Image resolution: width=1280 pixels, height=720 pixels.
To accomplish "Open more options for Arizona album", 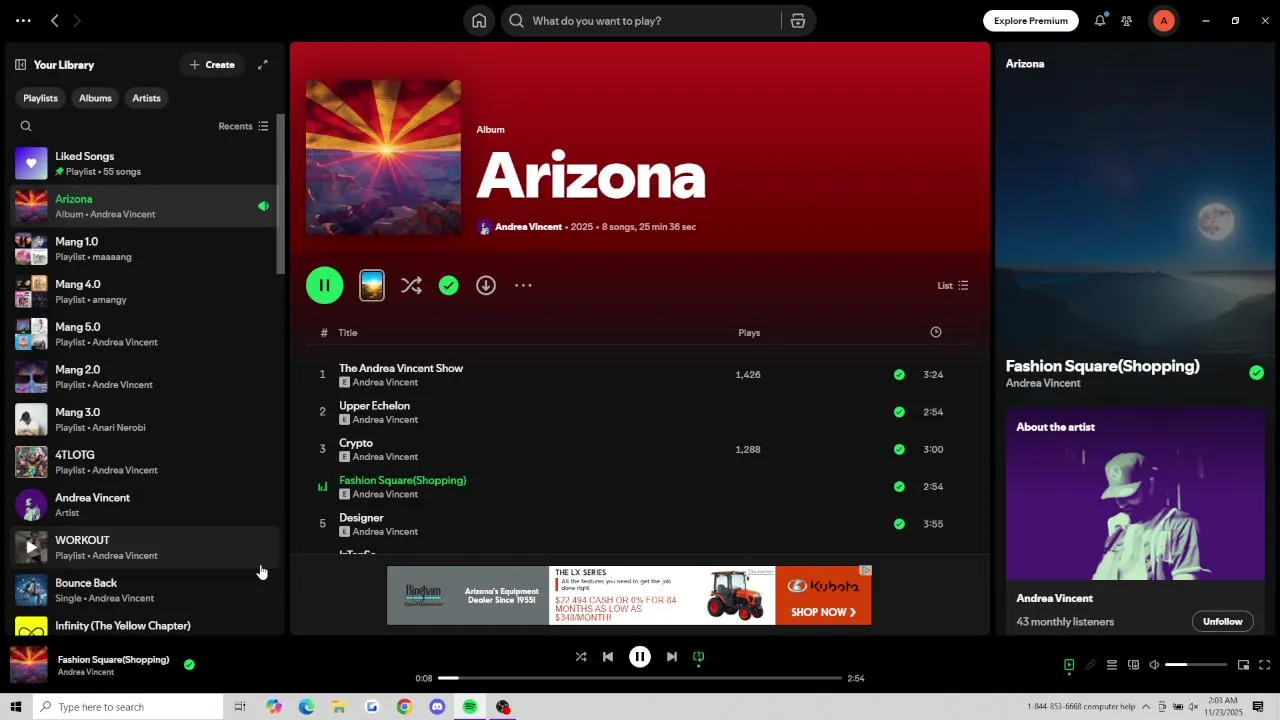I will coord(523,285).
